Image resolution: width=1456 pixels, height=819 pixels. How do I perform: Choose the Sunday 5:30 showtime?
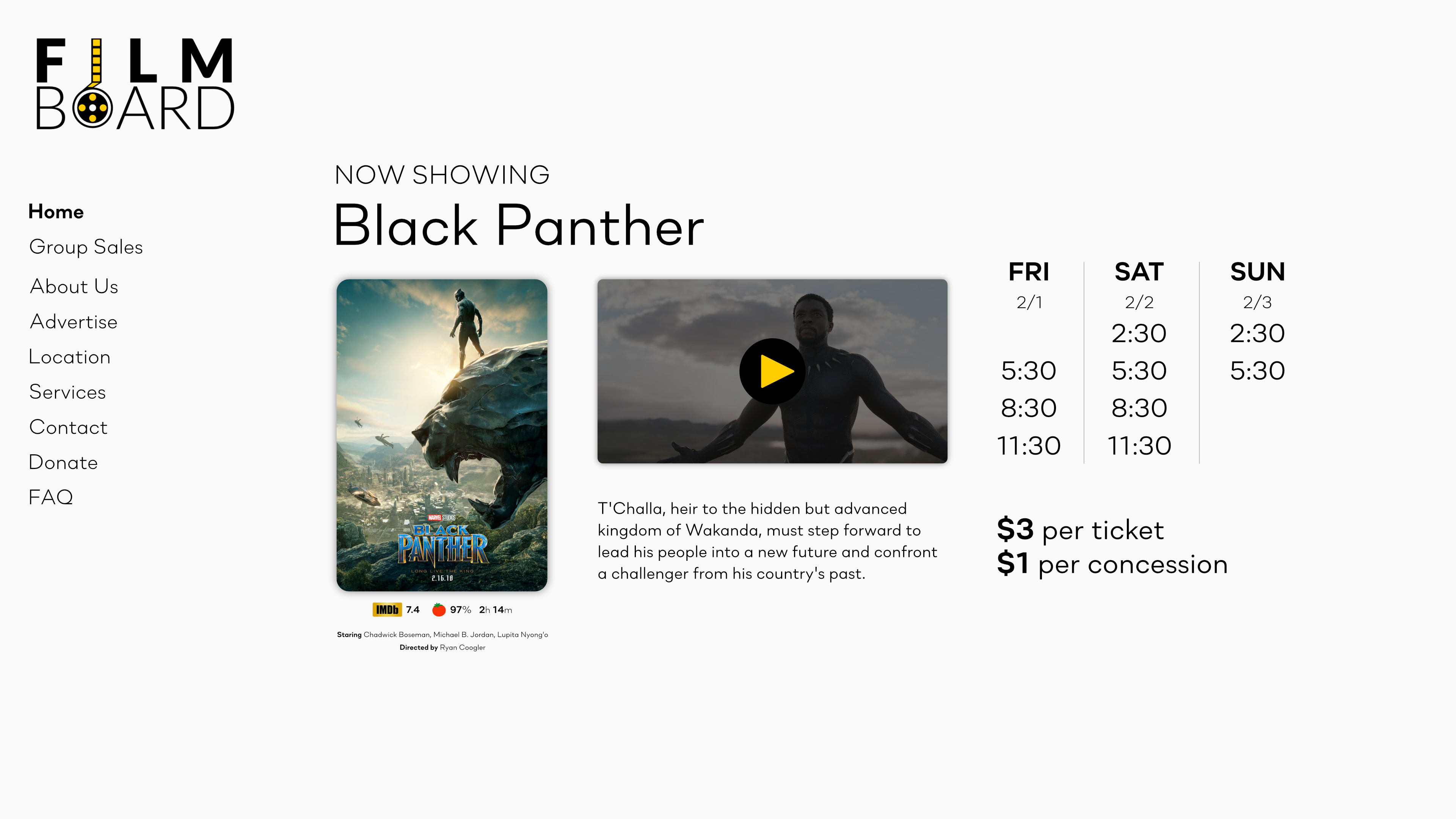pyautogui.click(x=1257, y=371)
